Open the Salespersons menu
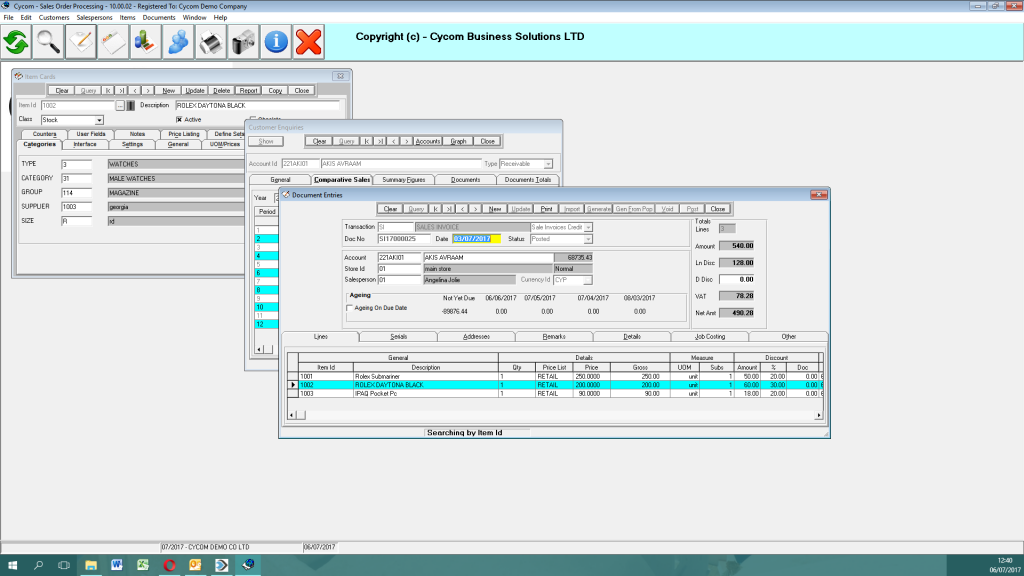This screenshot has height=576, width=1024. (94, 18)
